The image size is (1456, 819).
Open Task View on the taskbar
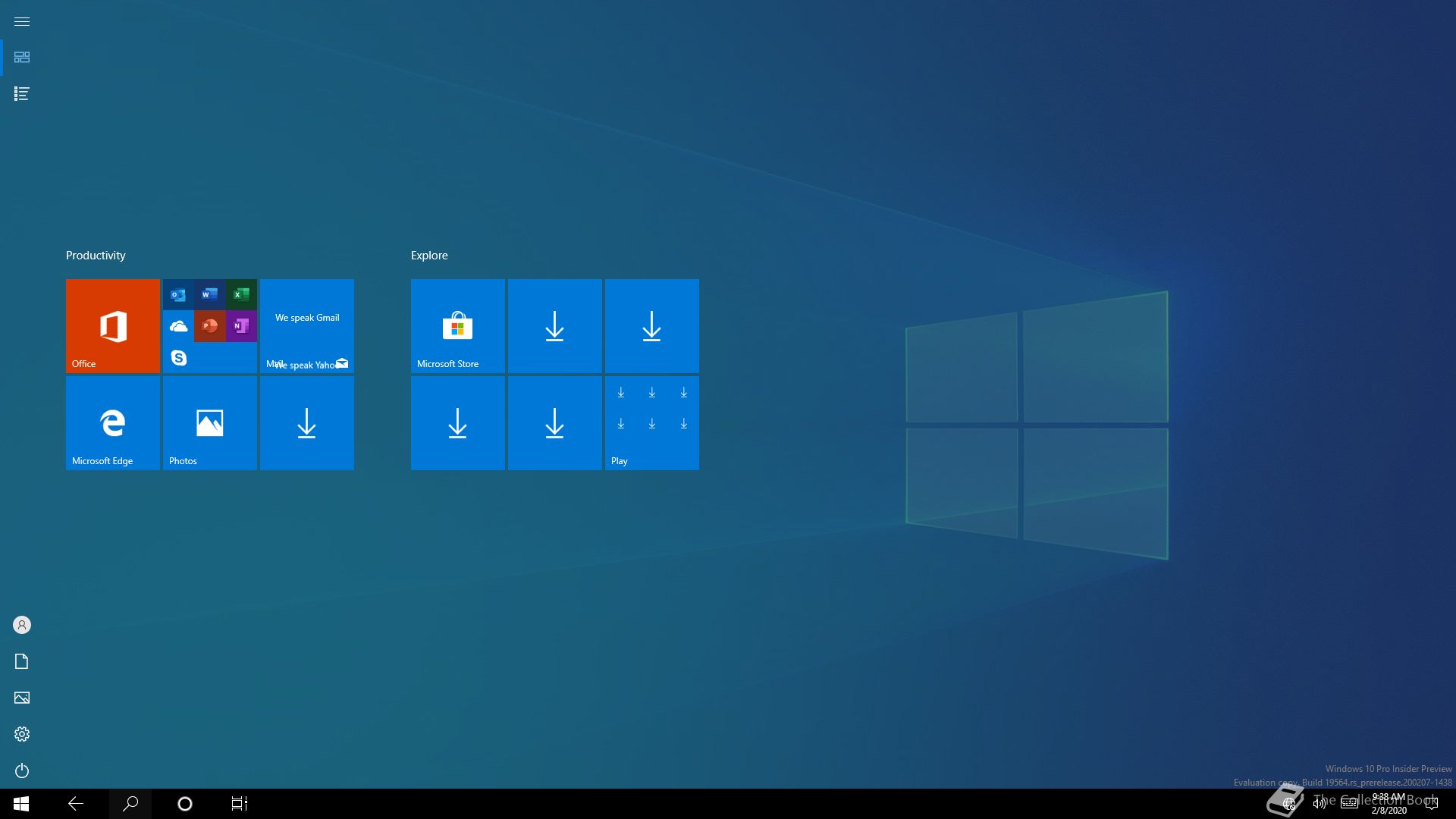coord(240,804)
